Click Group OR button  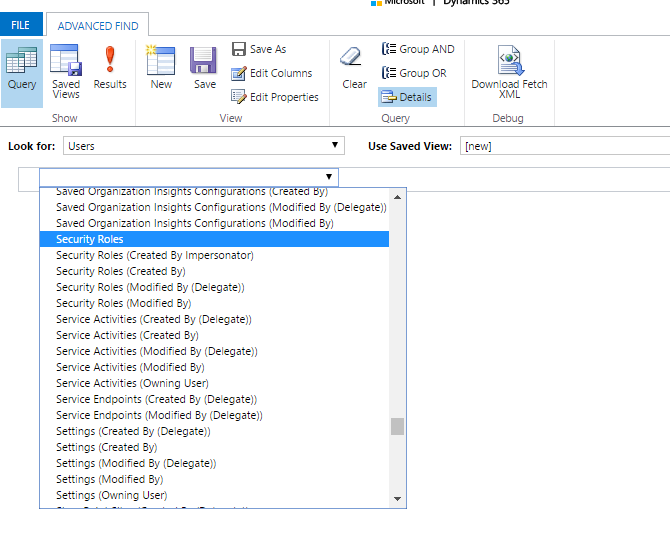tap(415, 73)
